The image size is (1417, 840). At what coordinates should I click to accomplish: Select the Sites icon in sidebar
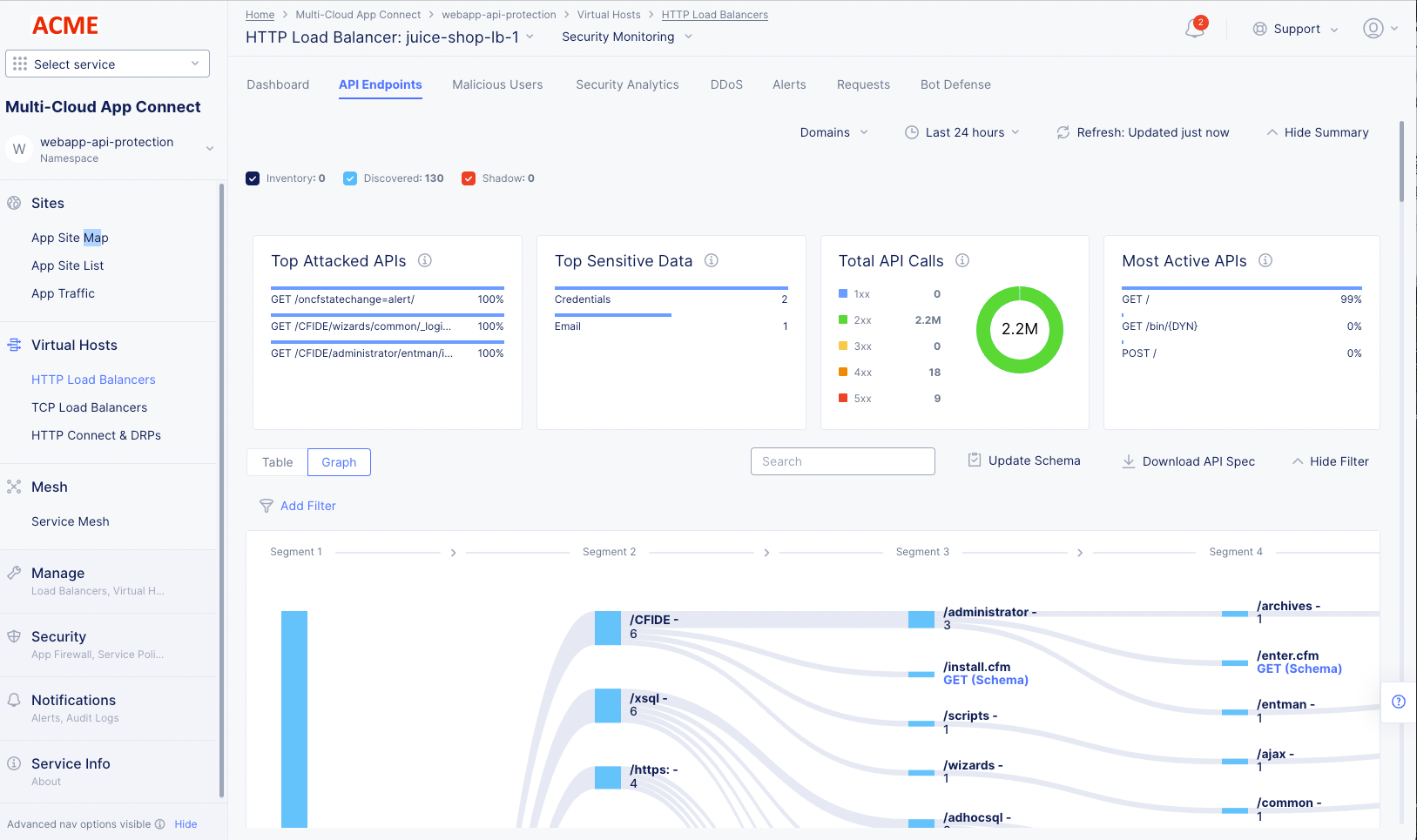[x=13, y=203]
